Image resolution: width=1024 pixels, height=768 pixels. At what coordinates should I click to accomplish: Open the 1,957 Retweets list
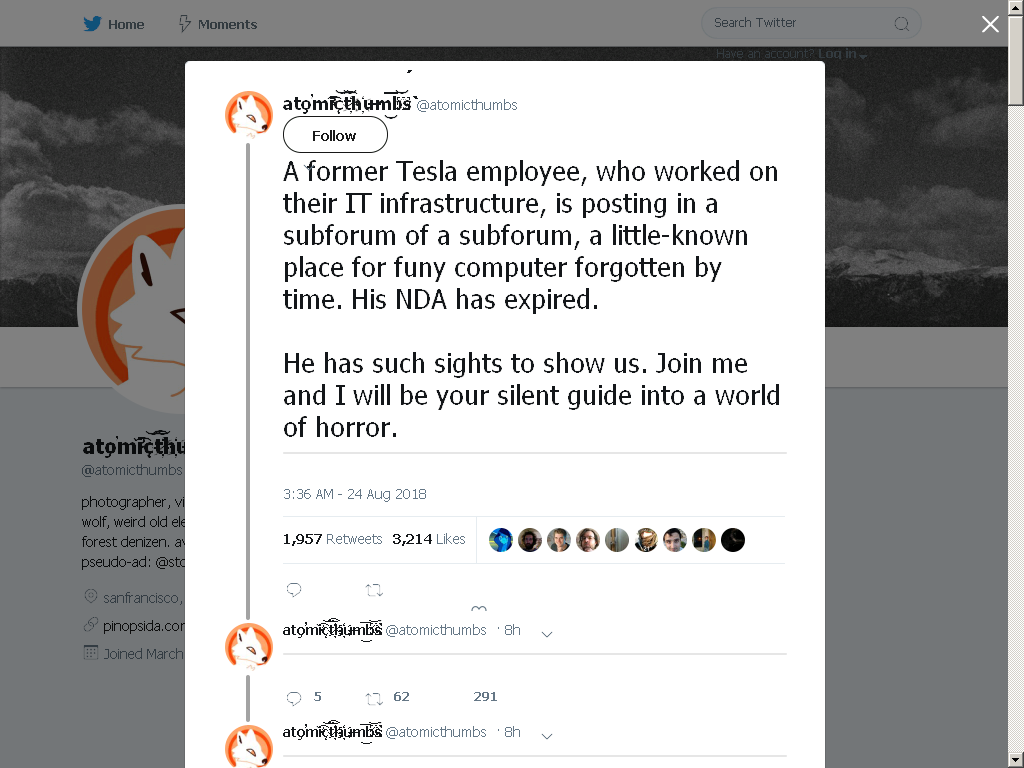point(332,539)
